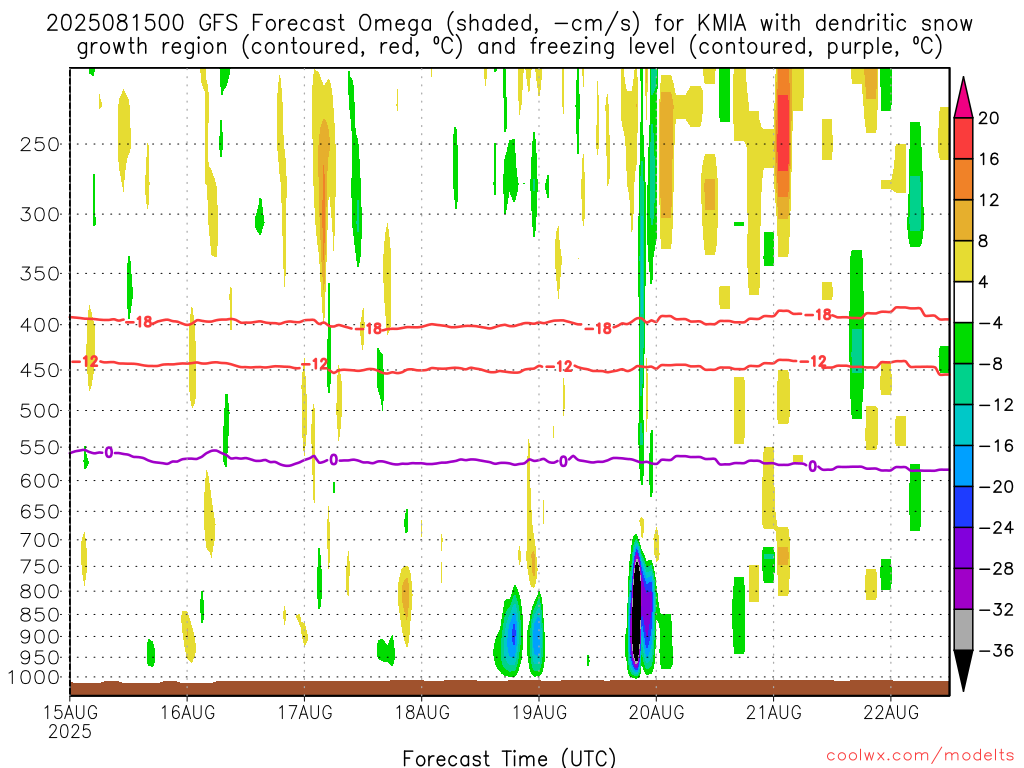Click the colorbar label '20'
The image size is (1024, 768).
tap(989, 118)
